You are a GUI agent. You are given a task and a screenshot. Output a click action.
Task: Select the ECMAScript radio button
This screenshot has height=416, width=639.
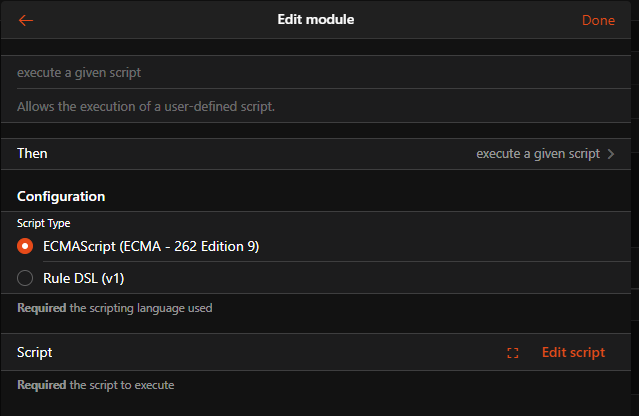click(26, 246)
